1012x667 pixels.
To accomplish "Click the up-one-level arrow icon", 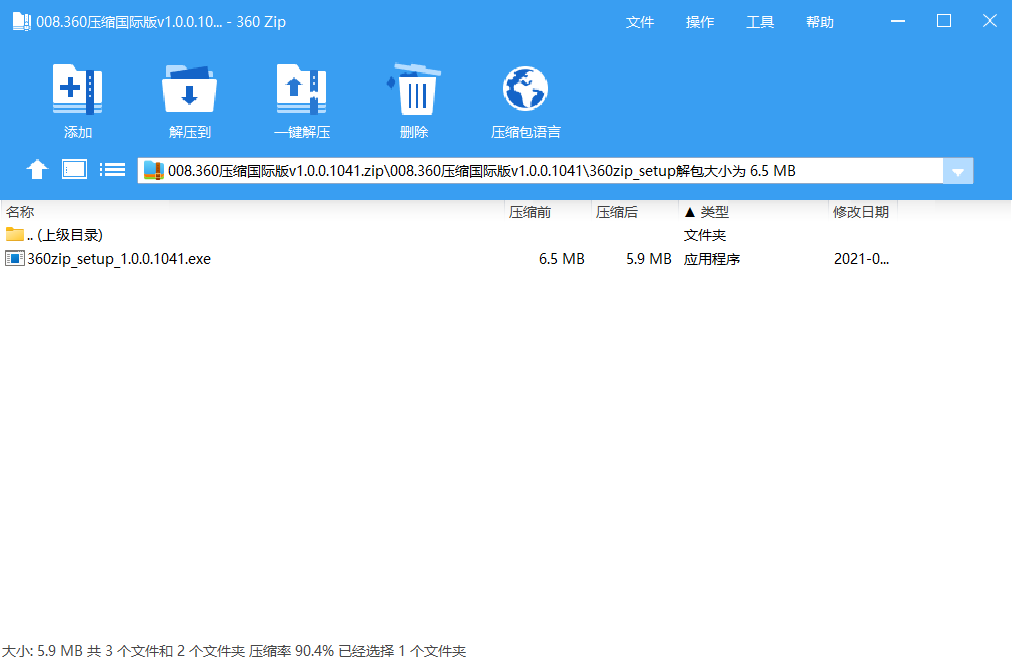I will 37,169.
